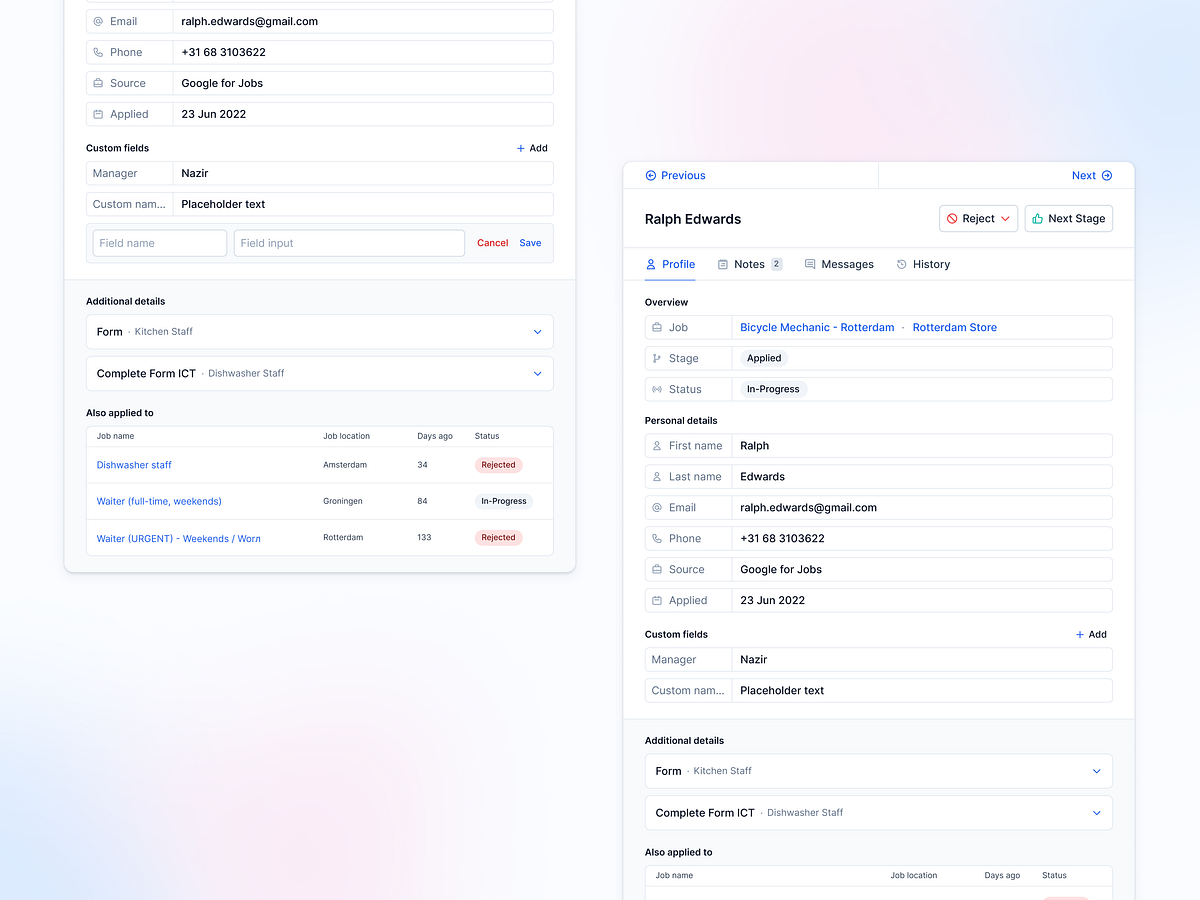Click the Next arrow circle icon
Viewport: 1200px width, 900px height.
click(1107, 175)
